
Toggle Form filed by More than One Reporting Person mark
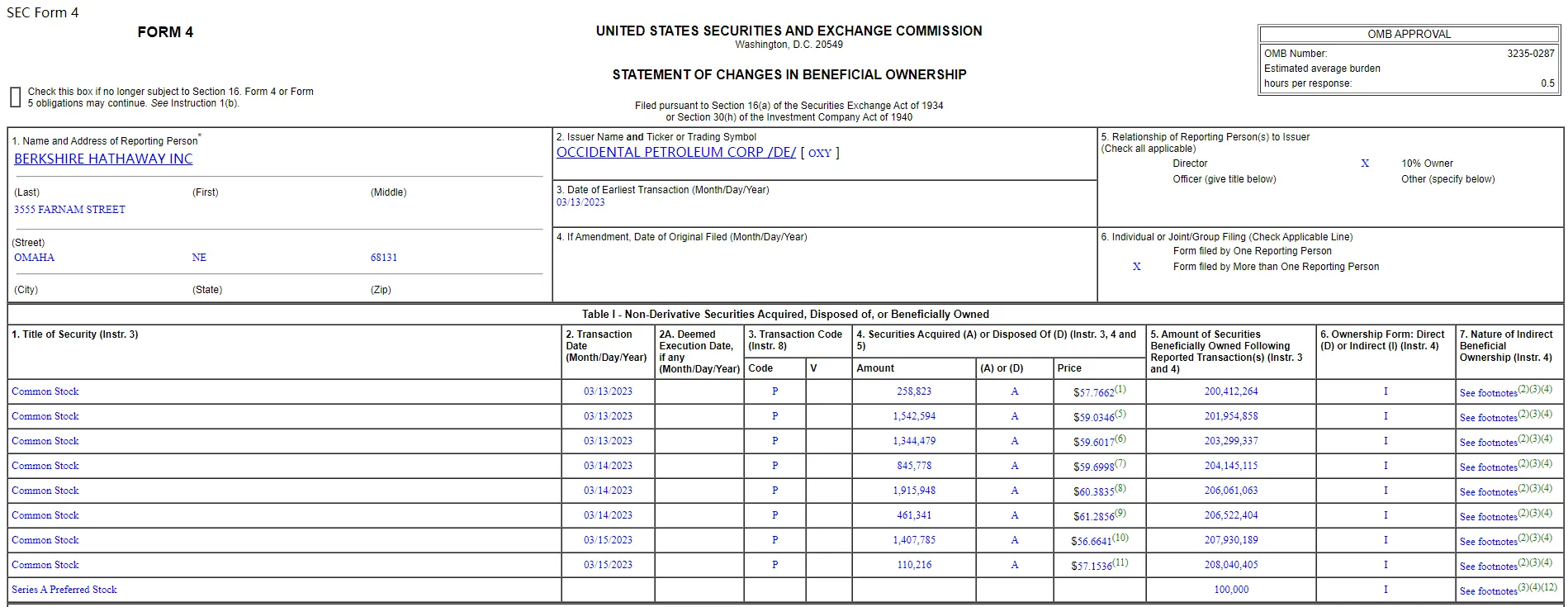(1136, 267)
